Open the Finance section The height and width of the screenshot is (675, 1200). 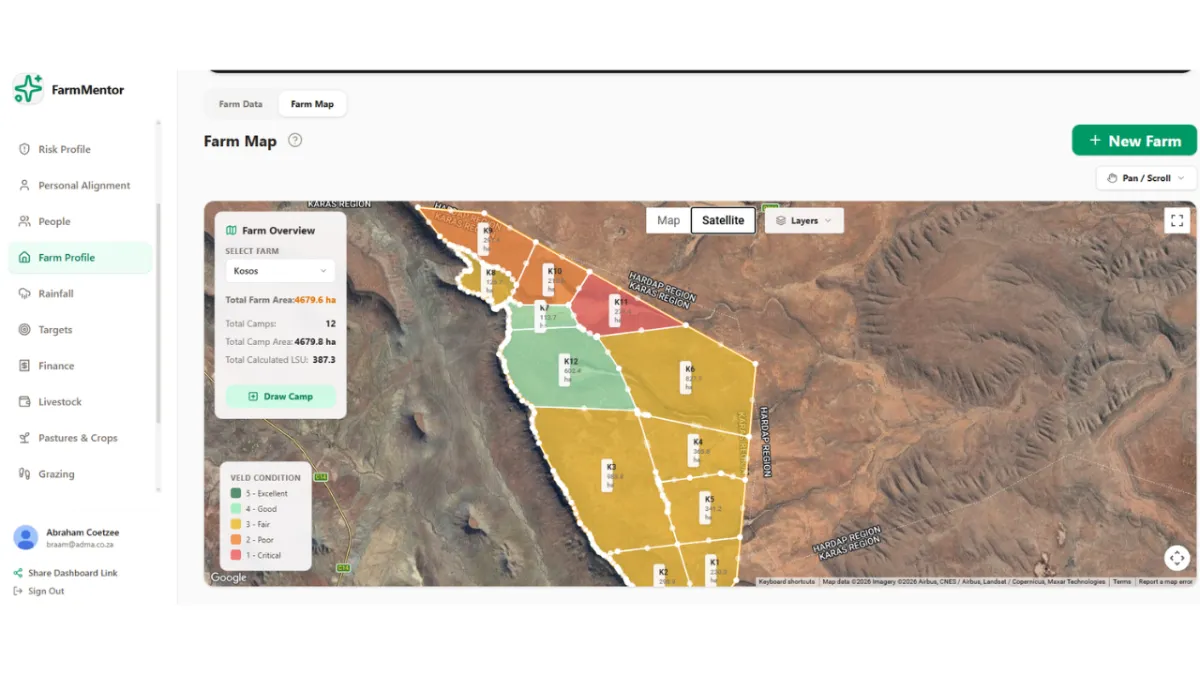(x=80, y=365)
